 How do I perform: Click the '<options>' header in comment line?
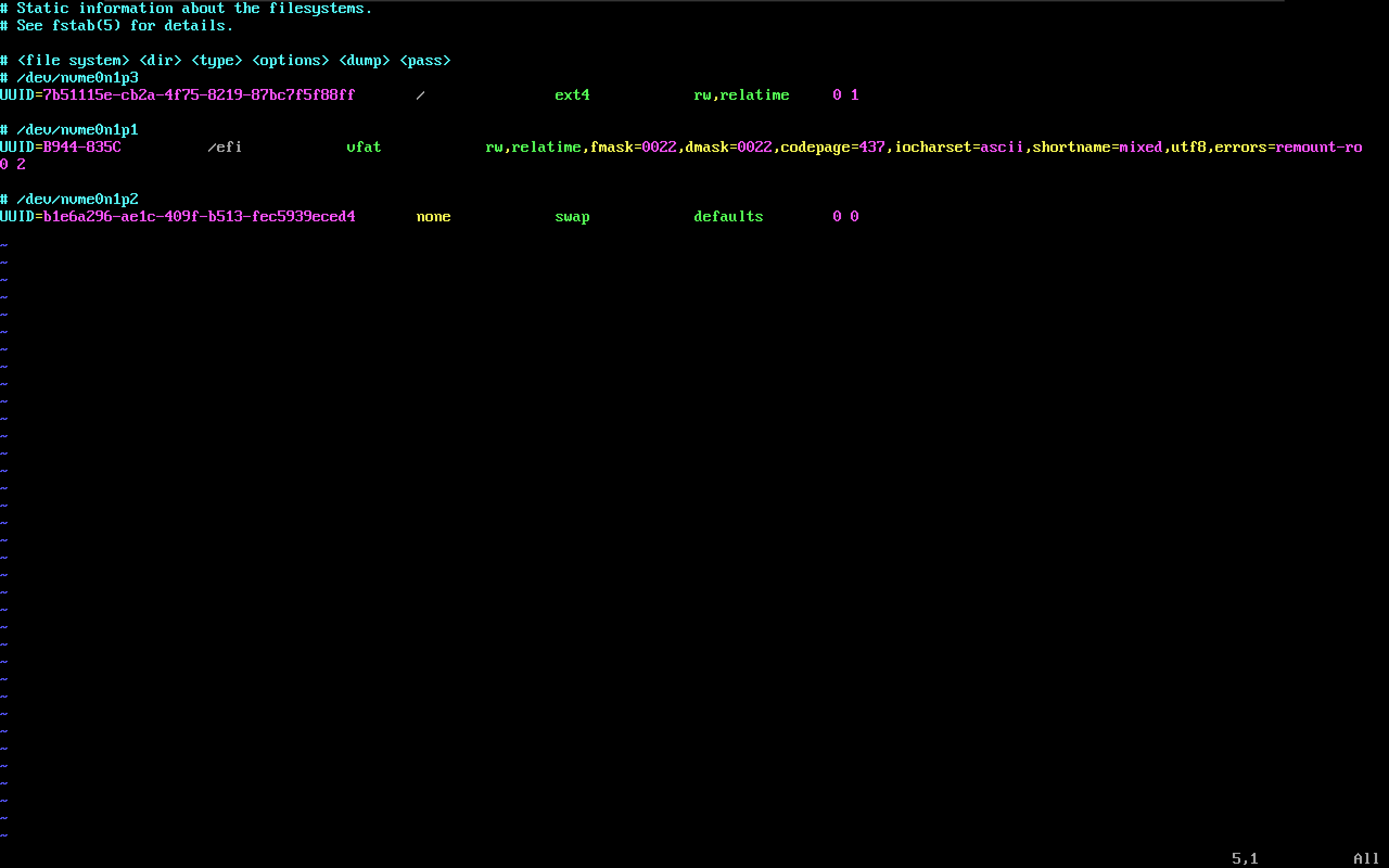[290, 61]
